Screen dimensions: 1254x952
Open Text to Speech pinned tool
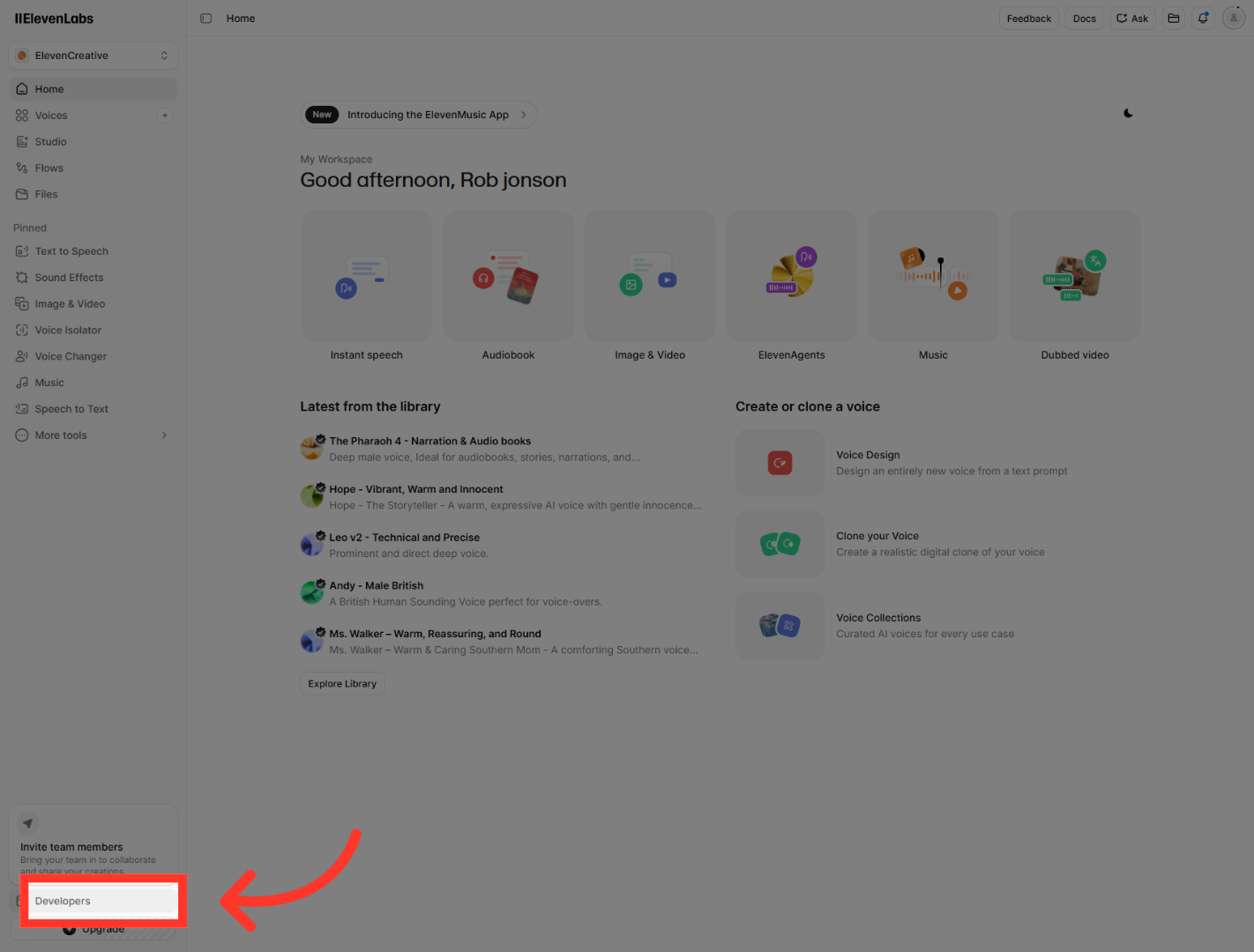pos(93,251)
